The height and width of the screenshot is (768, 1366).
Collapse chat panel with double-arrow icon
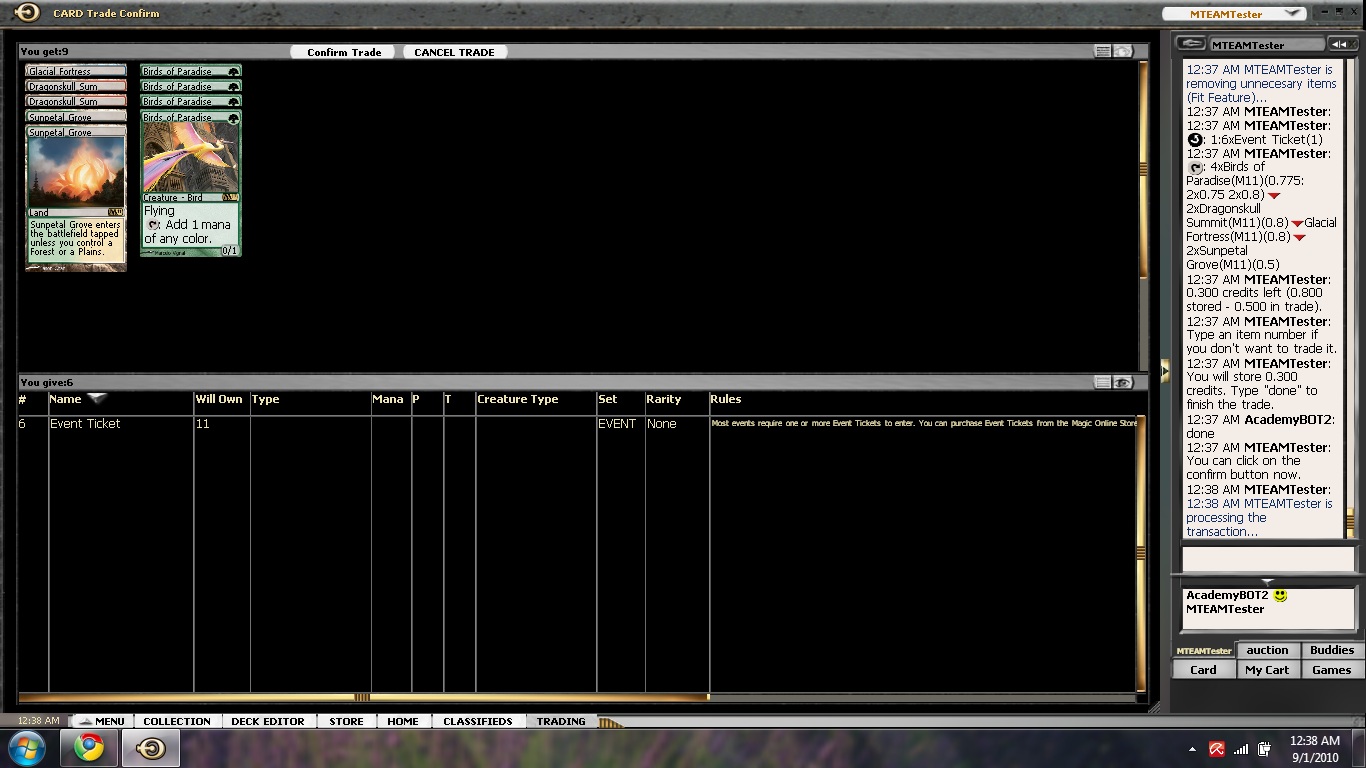(1338, 44)
